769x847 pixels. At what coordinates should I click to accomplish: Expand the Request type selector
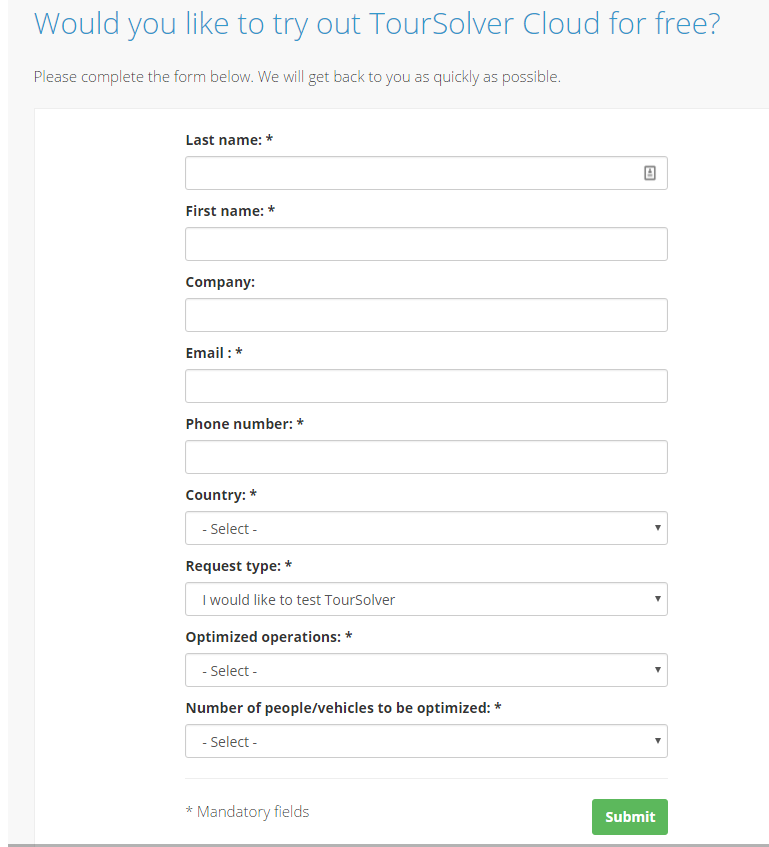(426, 599)
